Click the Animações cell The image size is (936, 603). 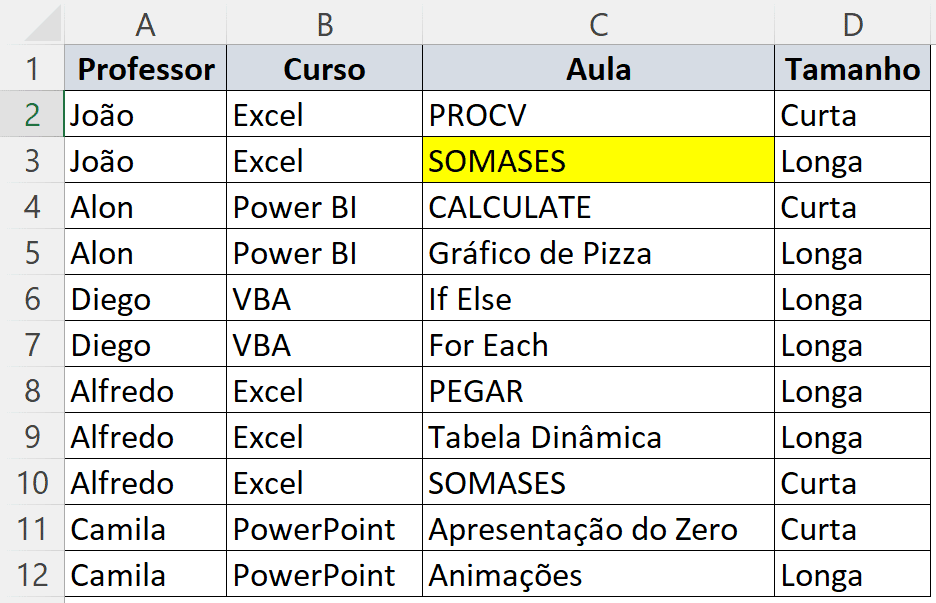point(598,575)
